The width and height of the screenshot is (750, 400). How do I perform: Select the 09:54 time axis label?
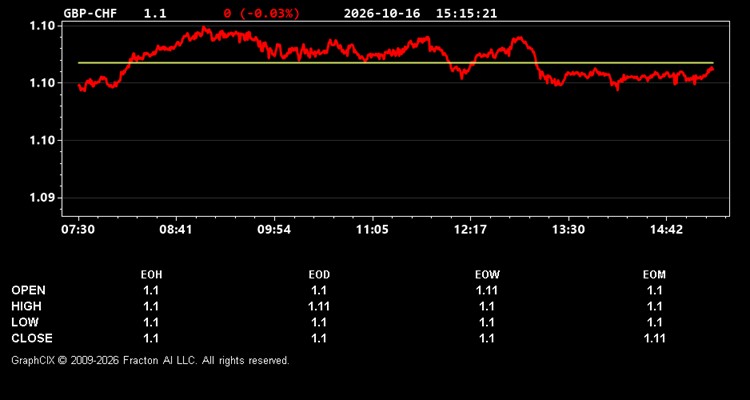(x=274, y=229)
